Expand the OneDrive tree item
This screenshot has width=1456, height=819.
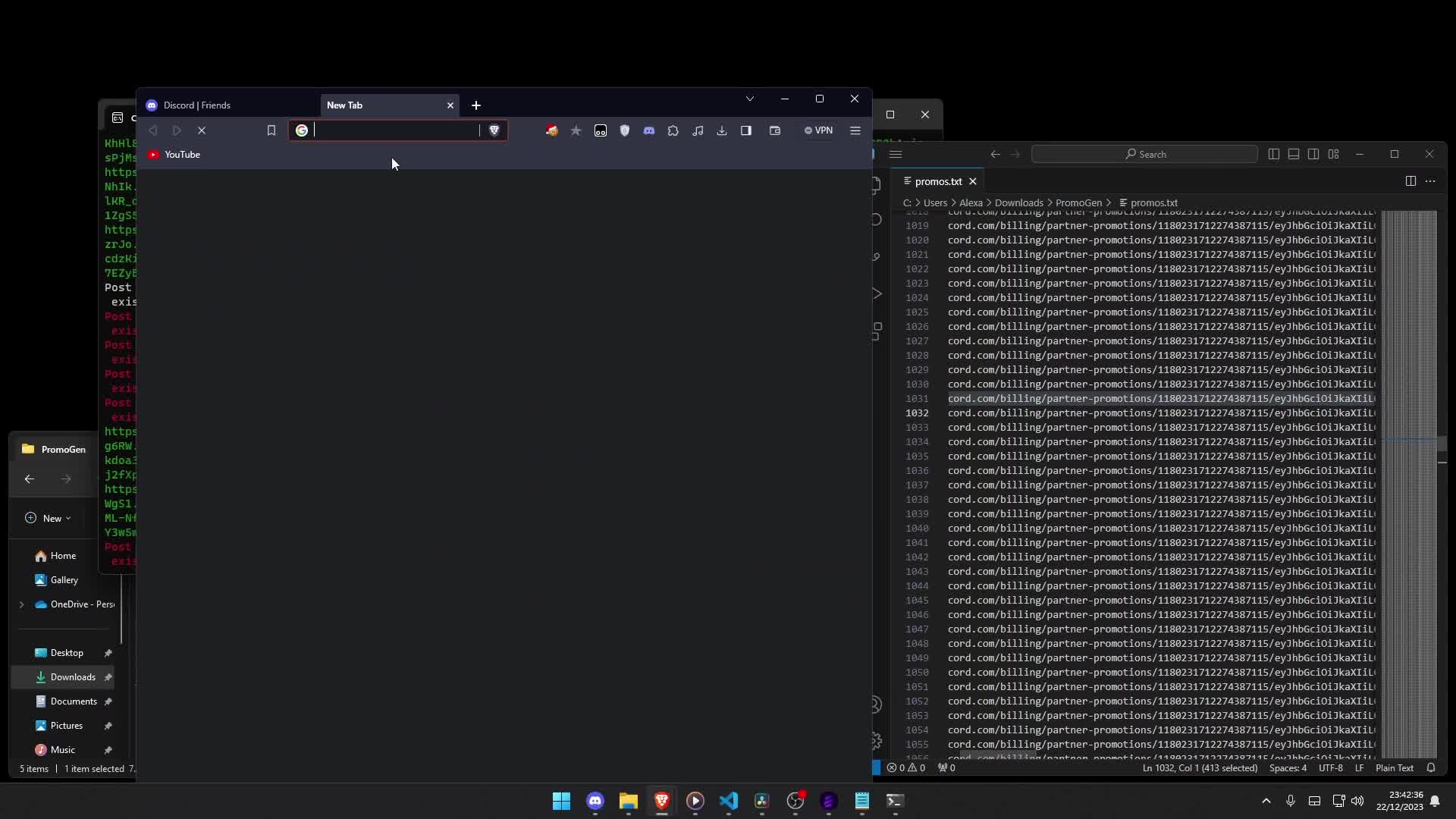21,604
